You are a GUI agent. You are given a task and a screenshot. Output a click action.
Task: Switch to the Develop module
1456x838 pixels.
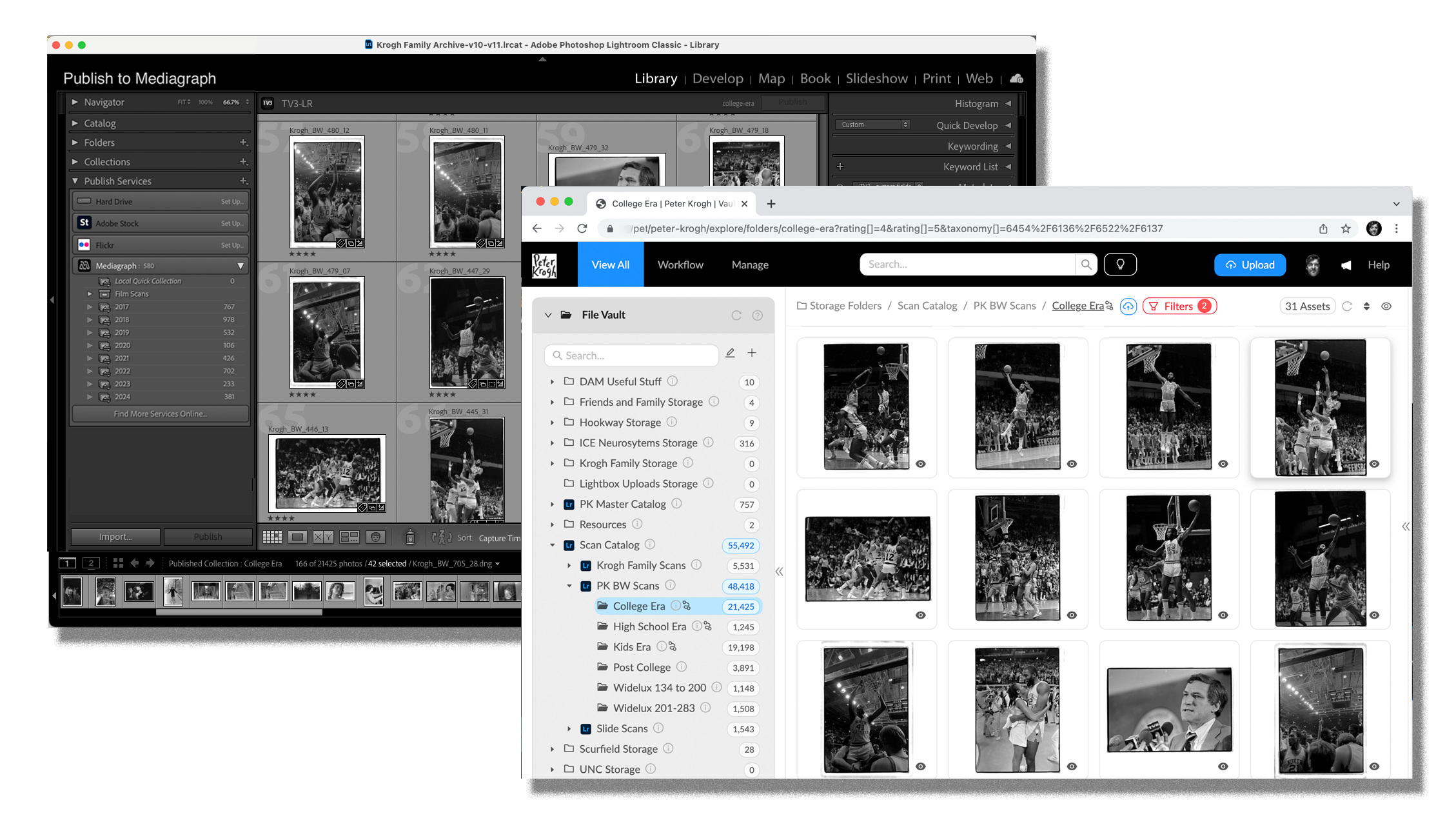tap(717, 79)
